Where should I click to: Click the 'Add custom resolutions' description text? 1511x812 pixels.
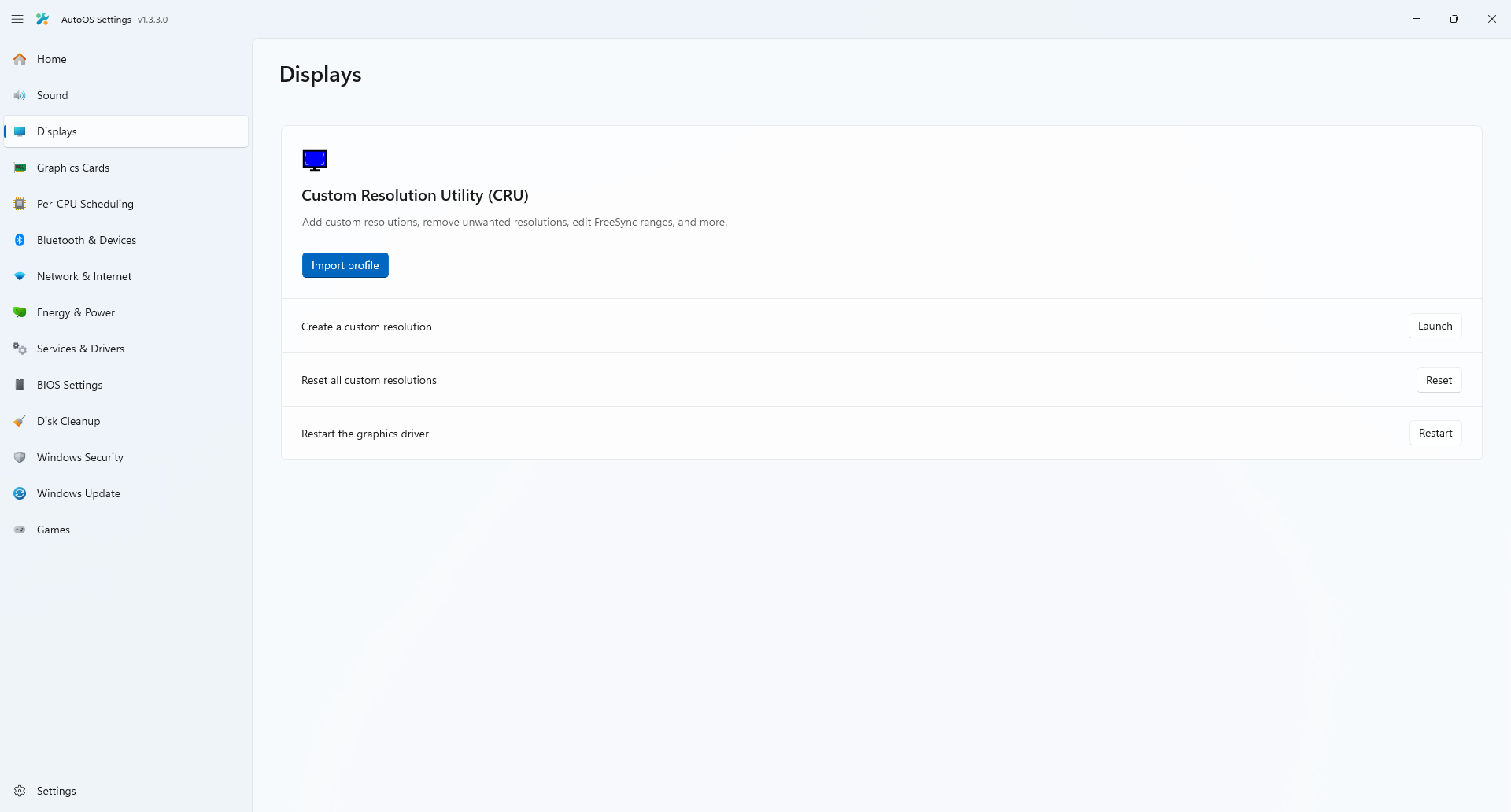(x=515, y=222)
